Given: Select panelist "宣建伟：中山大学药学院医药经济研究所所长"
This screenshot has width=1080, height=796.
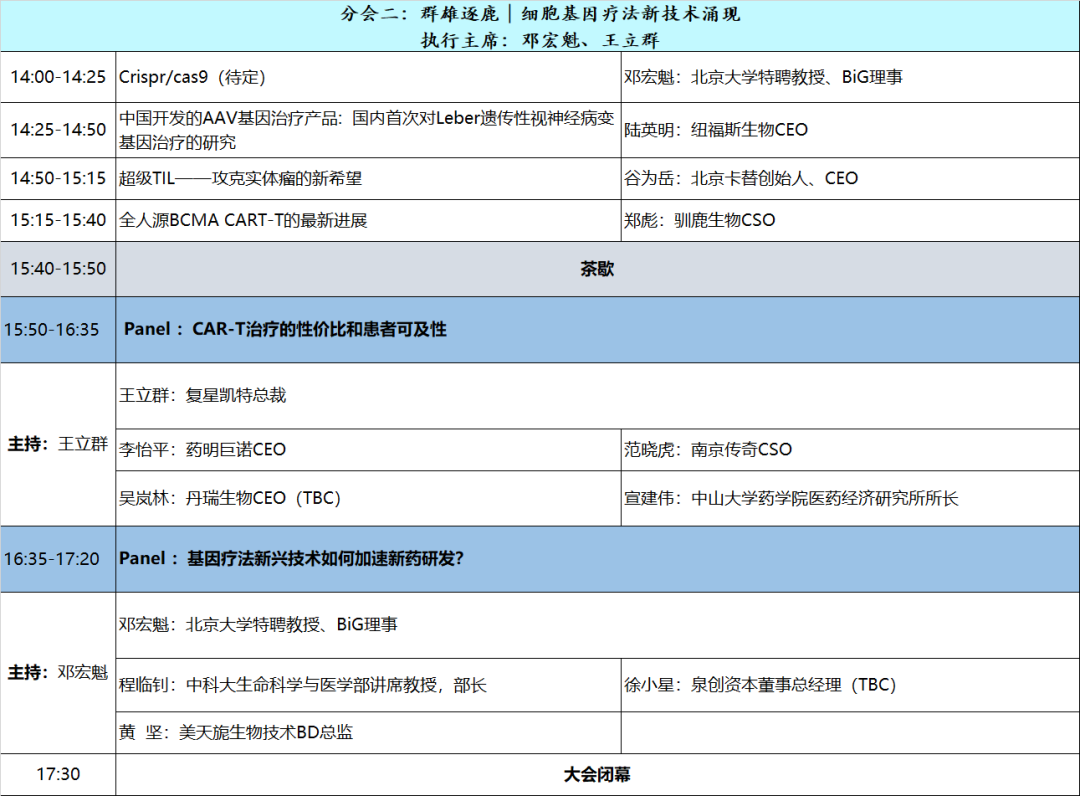Looking at the screenshot, I should 791,498.
